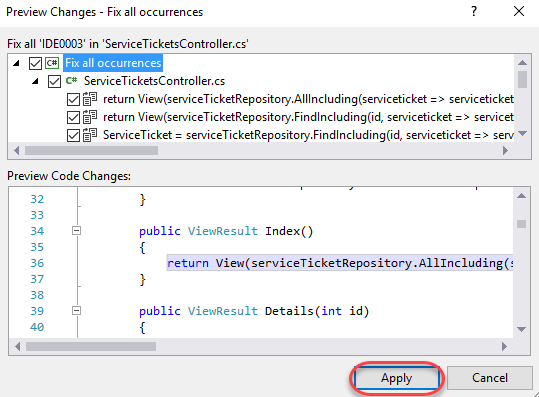Screen dimensions: 539x397
Task: Uncheck the FindIncluding return View change checkbox
Action: (x=73, y=118)
